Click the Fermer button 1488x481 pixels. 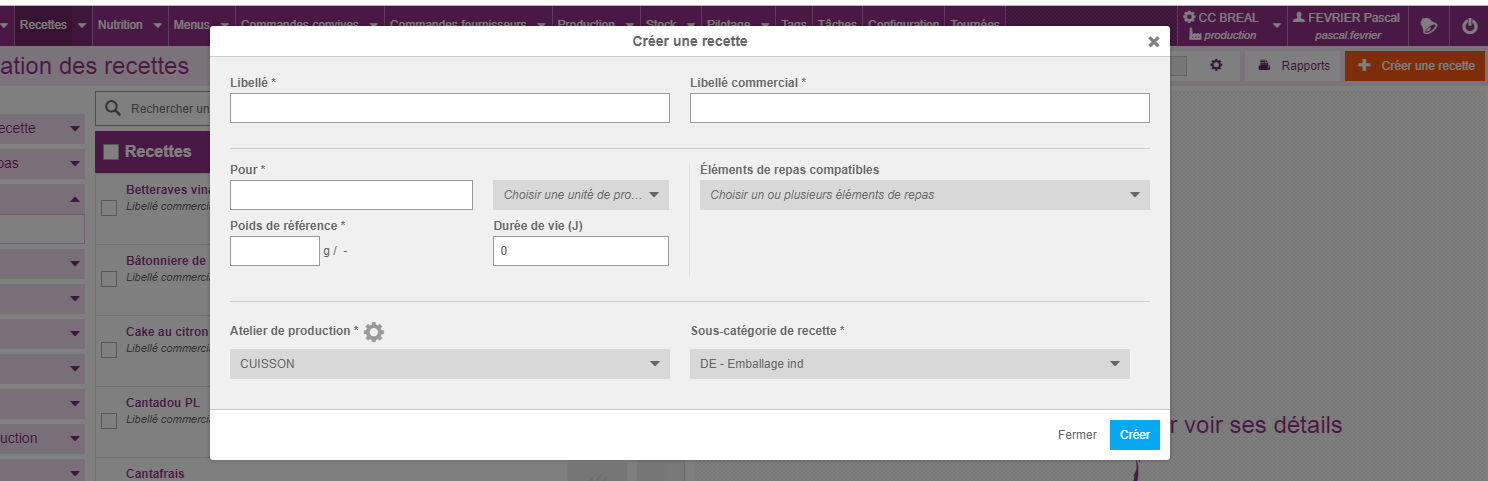(x=1077, y=435)
